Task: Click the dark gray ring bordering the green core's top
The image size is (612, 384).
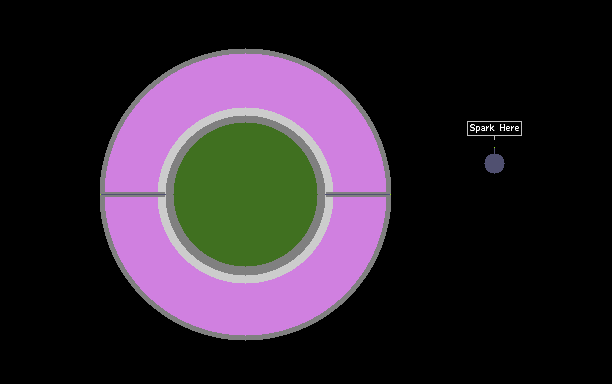Action: pyautogui.click(x=246, y=119)
